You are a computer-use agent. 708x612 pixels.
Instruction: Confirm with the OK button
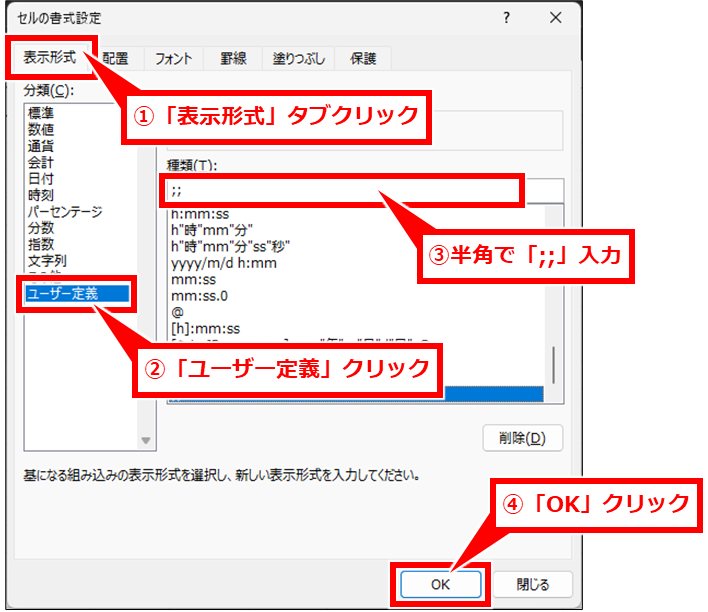click(x=440, y=584)
